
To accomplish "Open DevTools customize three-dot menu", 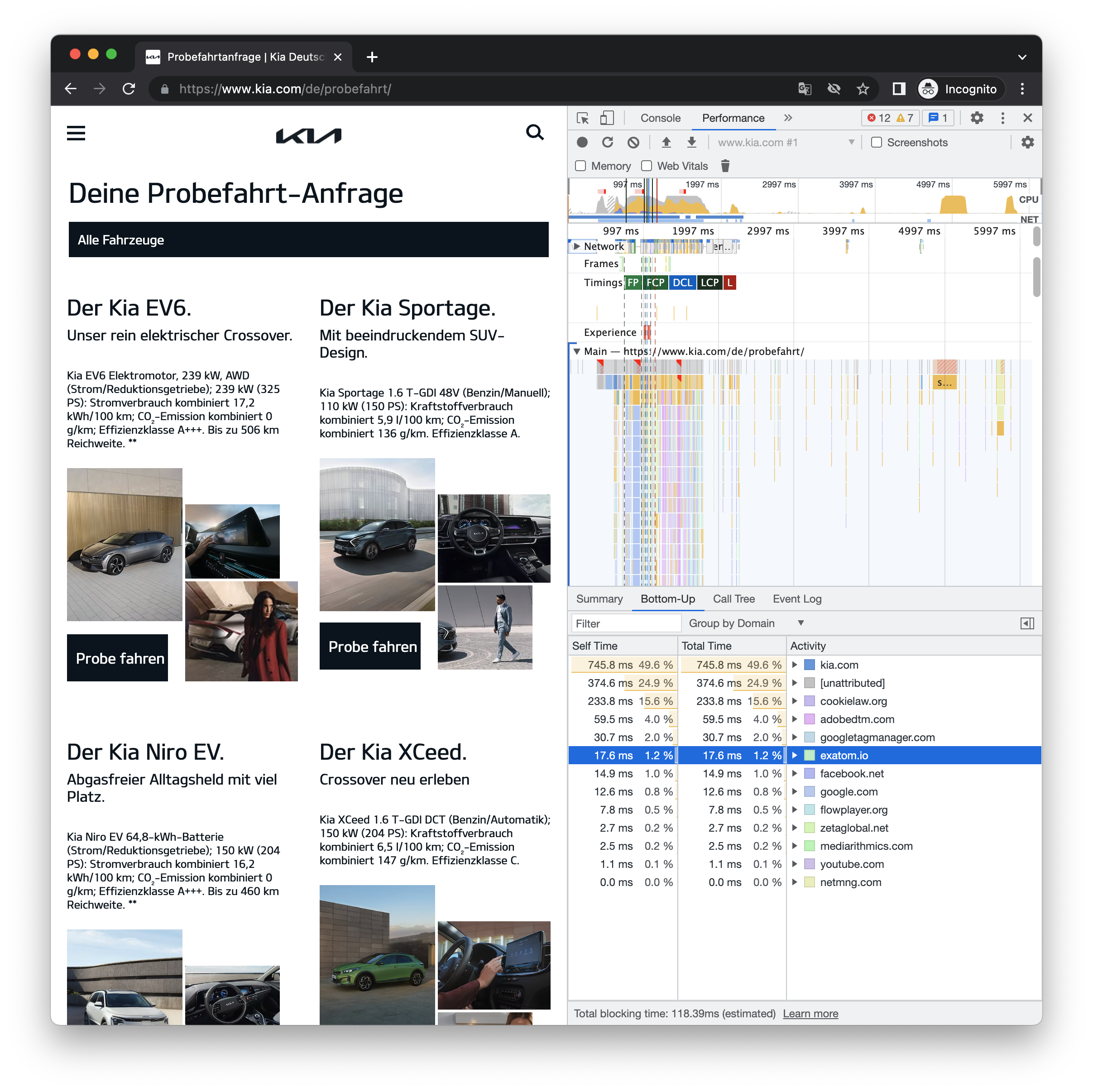I will click(x=1002, y=118).
